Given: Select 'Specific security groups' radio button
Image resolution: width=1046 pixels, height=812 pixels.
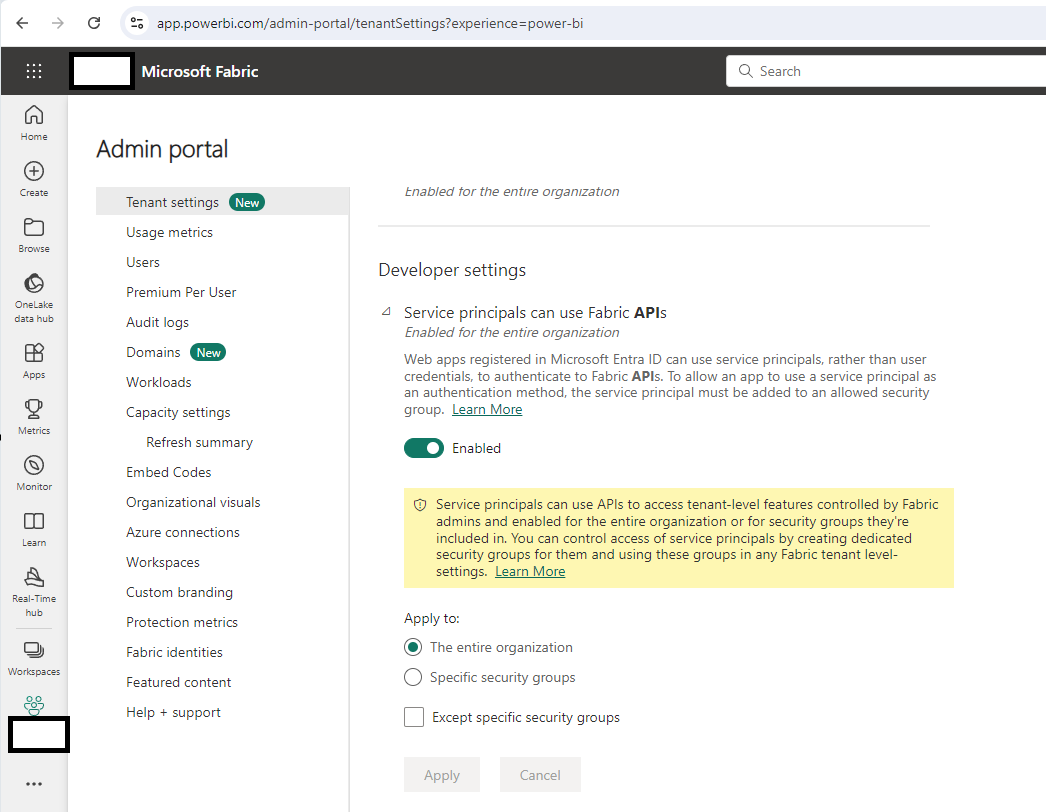Looking at the screenshot, I should [x=413, y=677].
